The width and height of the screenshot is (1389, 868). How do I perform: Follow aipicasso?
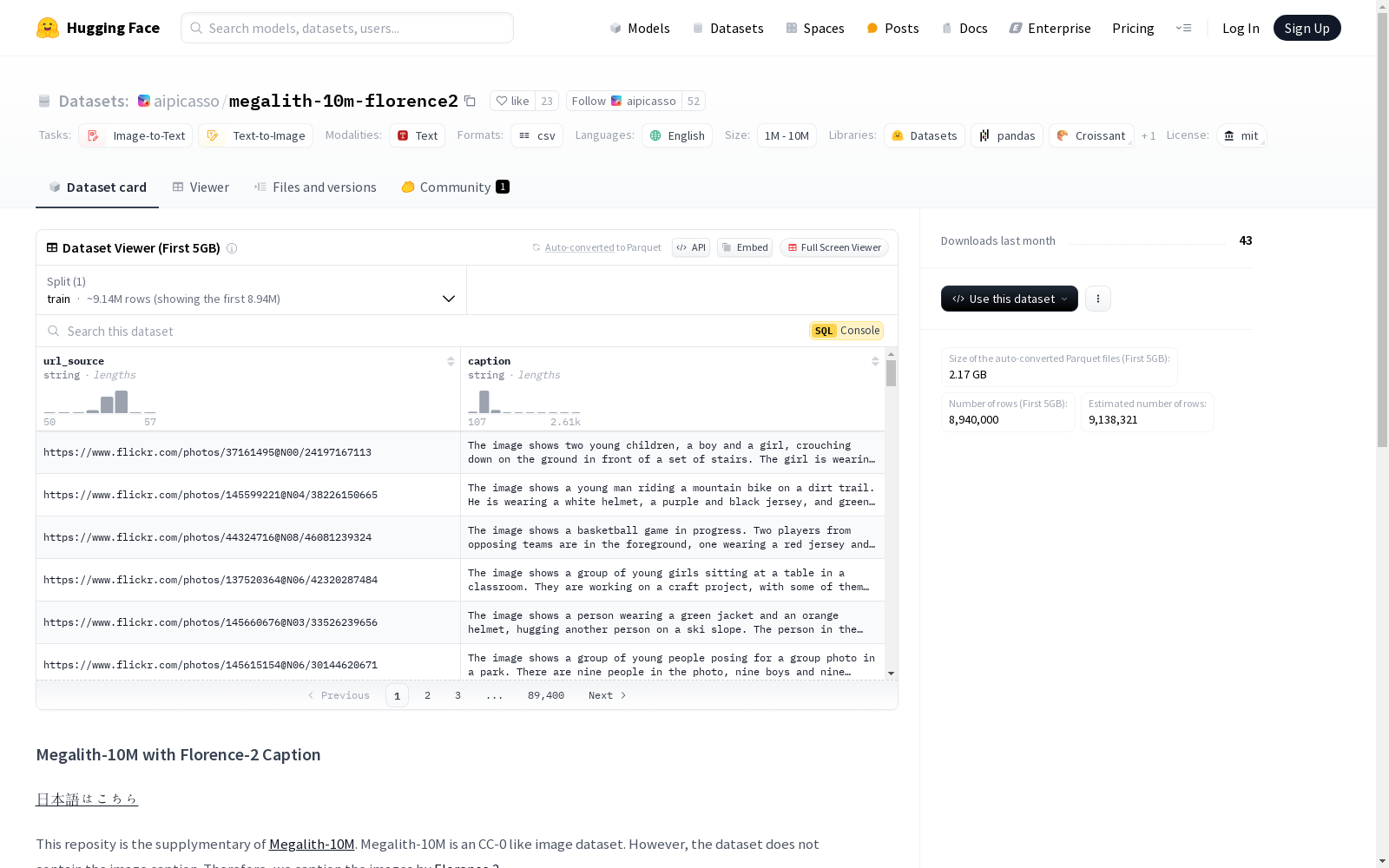[x=623, y=101]
